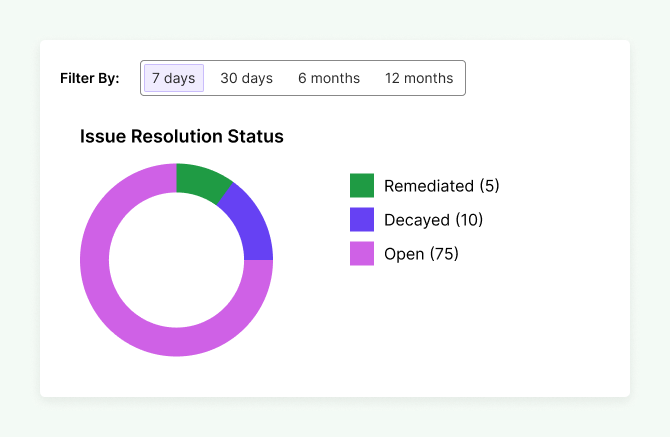The image size is (670, 437).
Task: Select the Decayed (10) legend label
Action: coord(434,220)
